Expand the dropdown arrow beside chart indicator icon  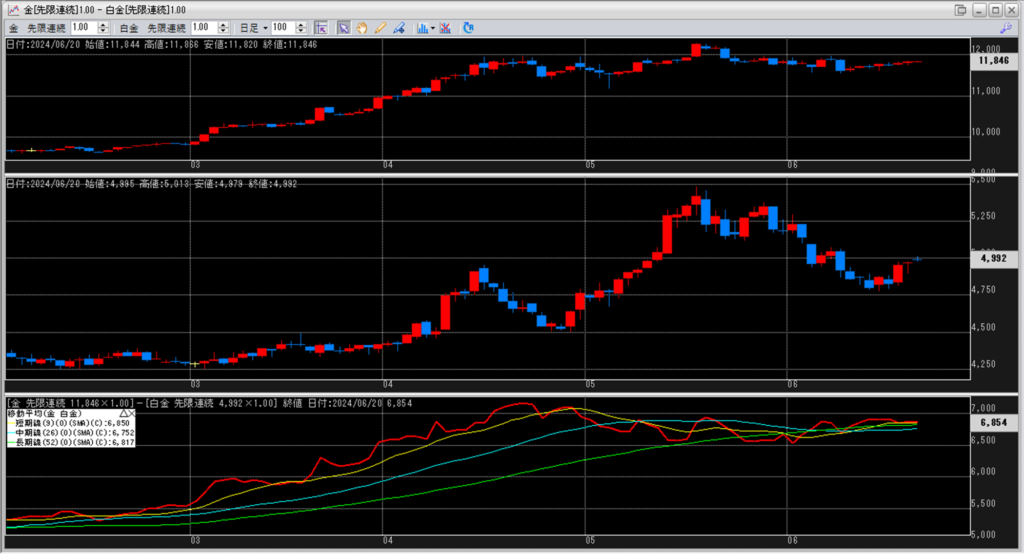(433, 27)
